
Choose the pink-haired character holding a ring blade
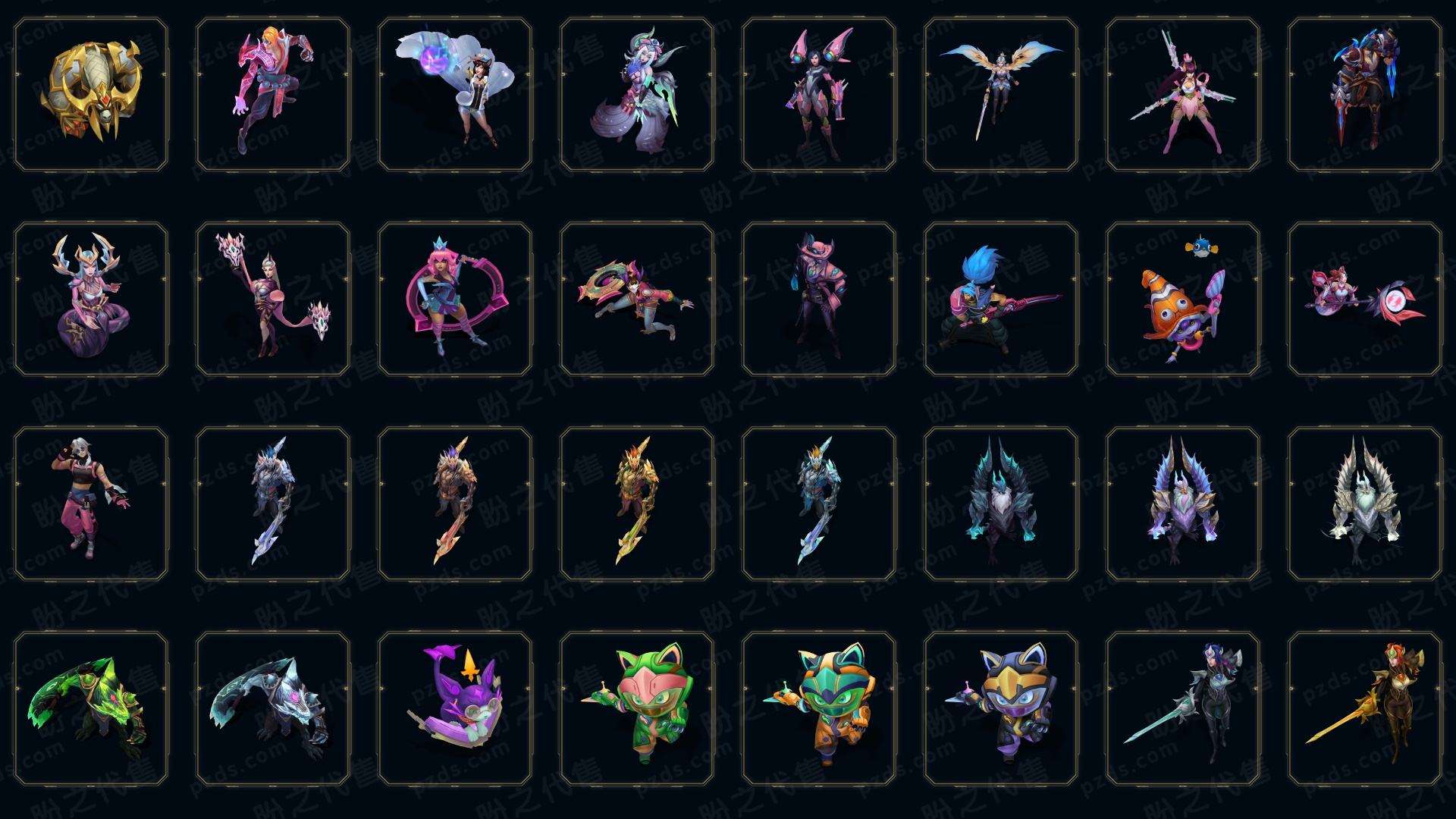tap(455, 299)
